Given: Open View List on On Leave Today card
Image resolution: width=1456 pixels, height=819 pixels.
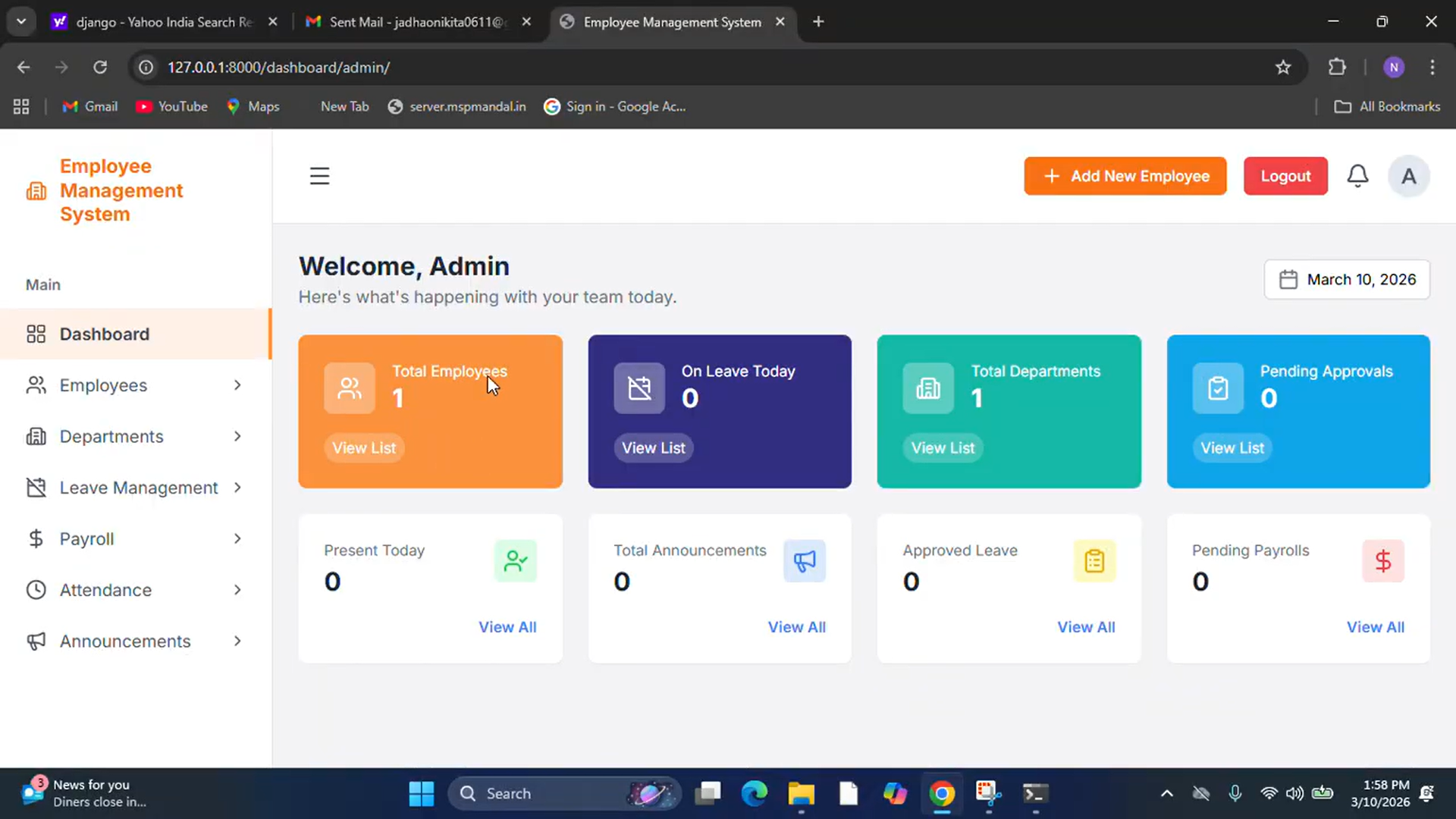Looking at the screenshot, I should click(654, 448).
